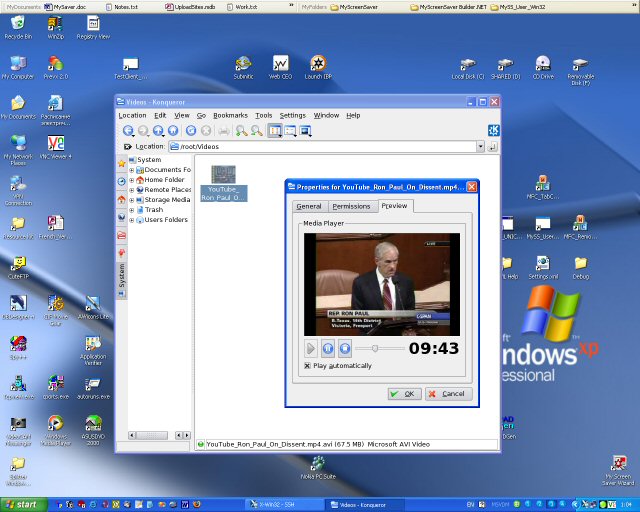Go to Home URL via toolbar icon
This screenshot has width=640, height=512.
tap(173, 130)
